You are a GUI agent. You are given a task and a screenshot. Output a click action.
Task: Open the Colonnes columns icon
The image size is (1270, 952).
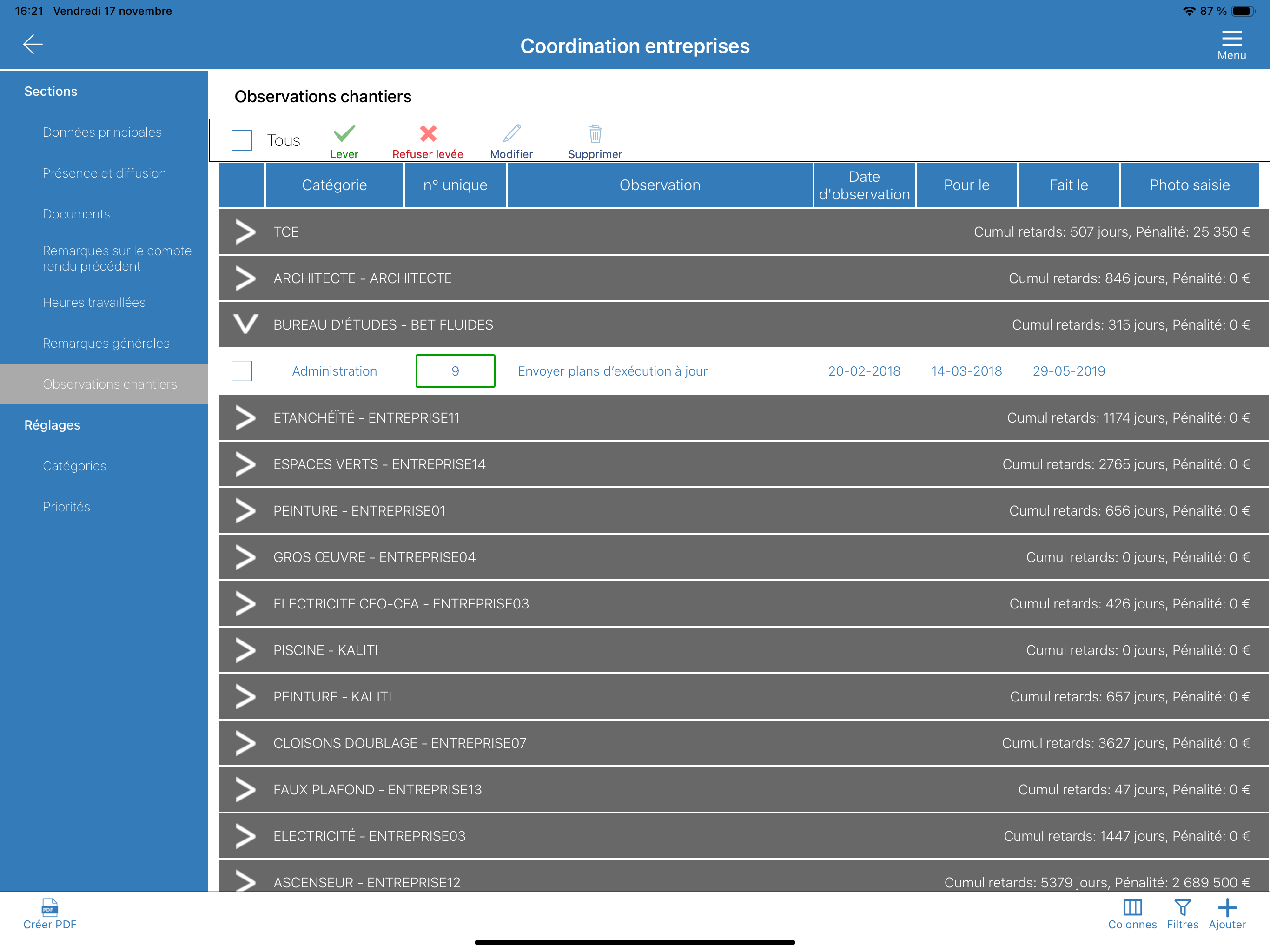coord(1132,908)
